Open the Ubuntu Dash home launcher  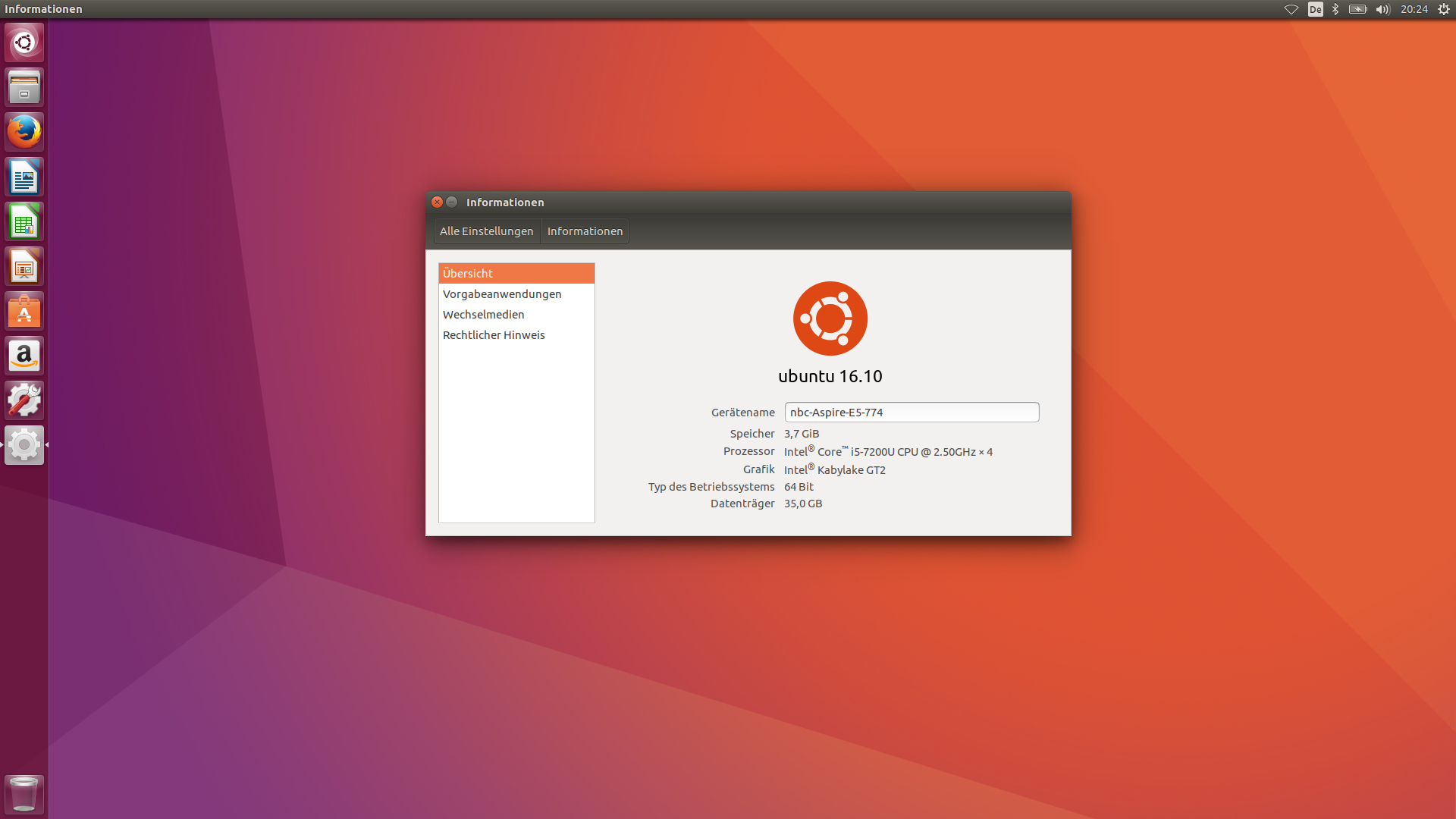(24, 42)
